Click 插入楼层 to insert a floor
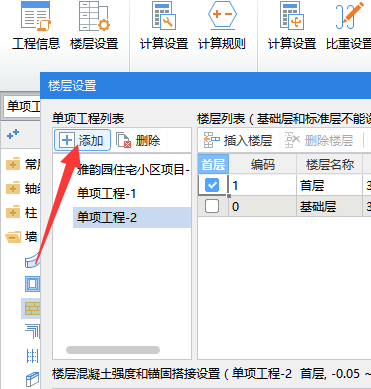 [238, 140]
